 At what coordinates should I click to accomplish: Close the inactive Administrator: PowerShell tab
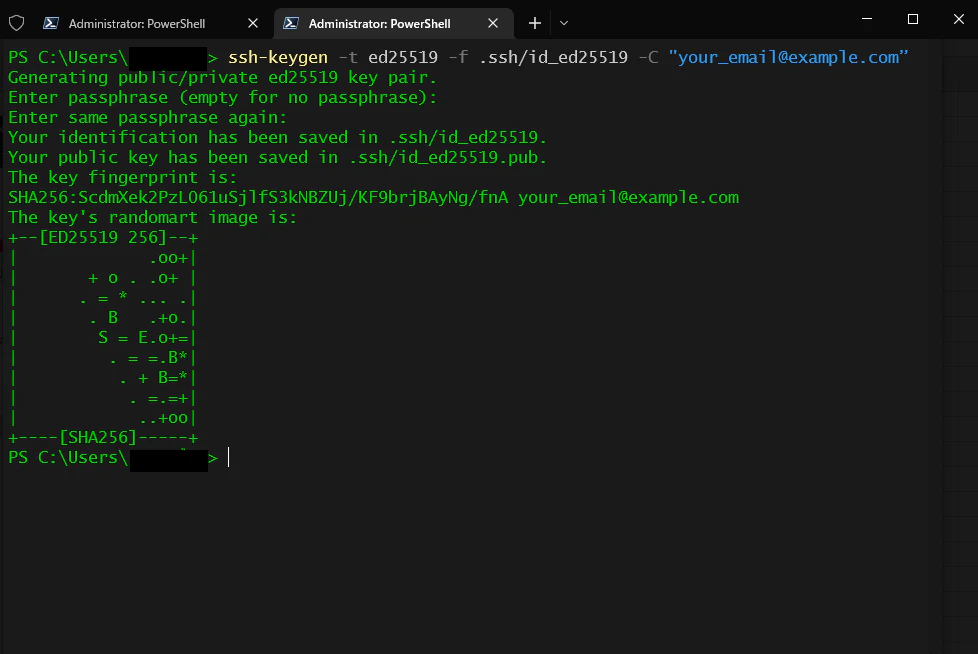pyautogui.click(x=253, y=23)
